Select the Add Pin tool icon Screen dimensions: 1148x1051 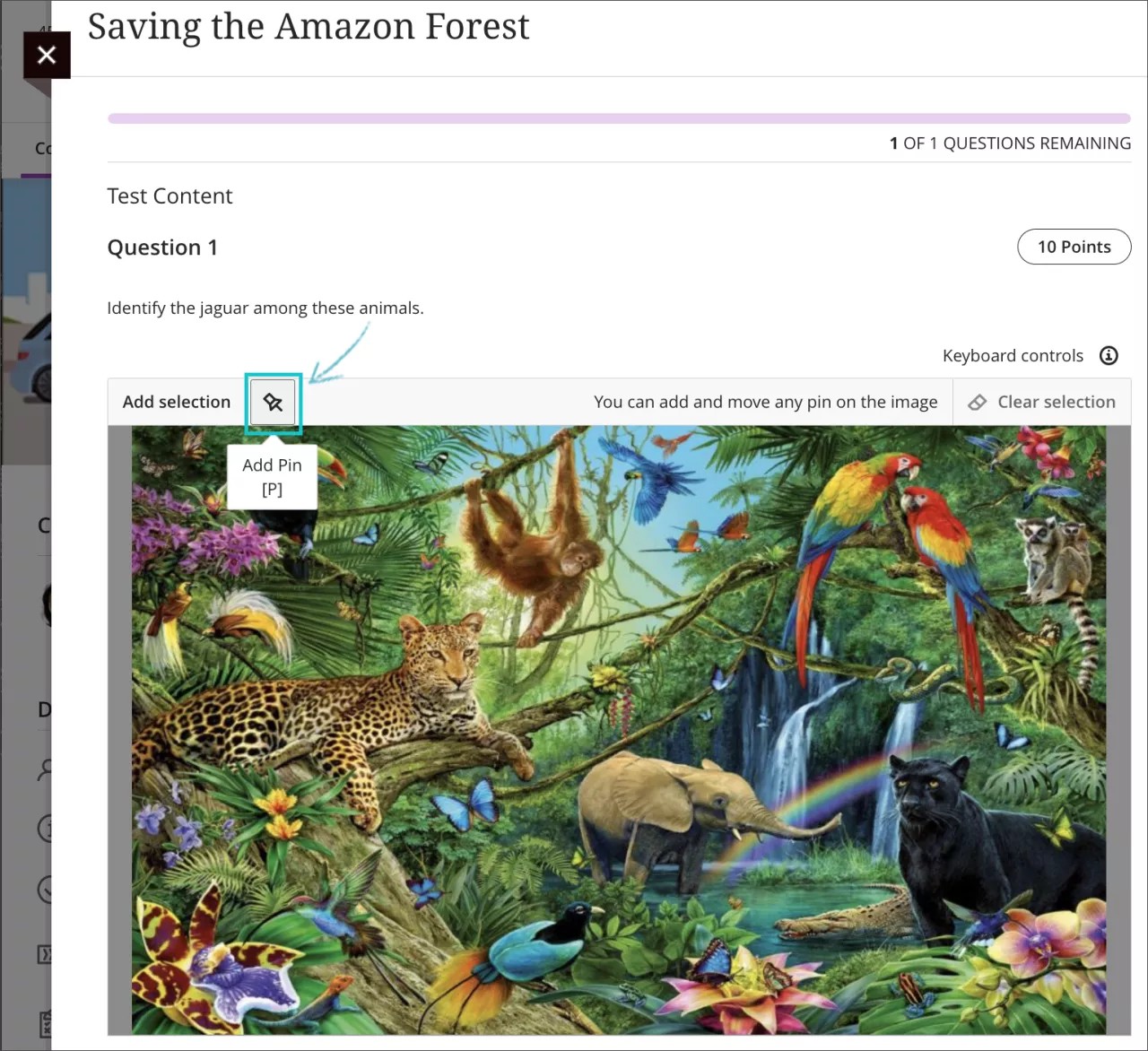click(x=273, y=403)
